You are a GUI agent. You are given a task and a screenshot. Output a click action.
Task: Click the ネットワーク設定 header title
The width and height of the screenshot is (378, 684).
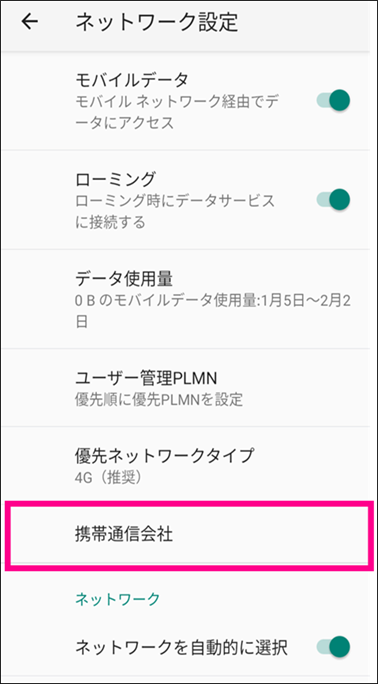click(x=157, y=22)
